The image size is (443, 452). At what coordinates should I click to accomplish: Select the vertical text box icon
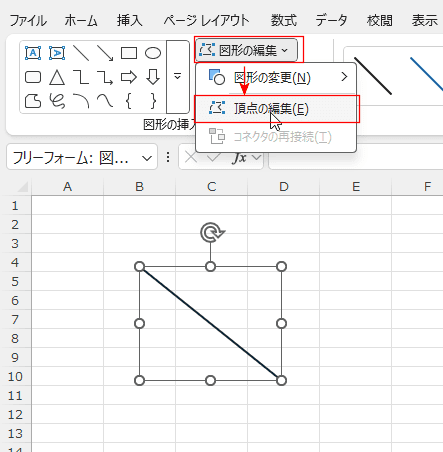(57, 53)
